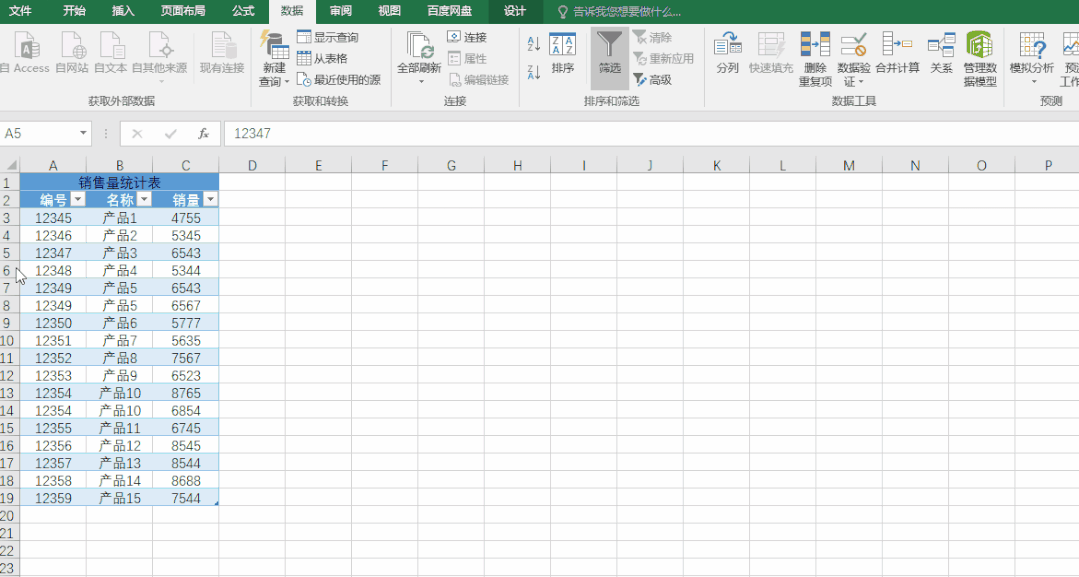Click the Insert Function fx button
Image resolution: width=1079 pixels, height=577 pixels.
tap(203, 134)
